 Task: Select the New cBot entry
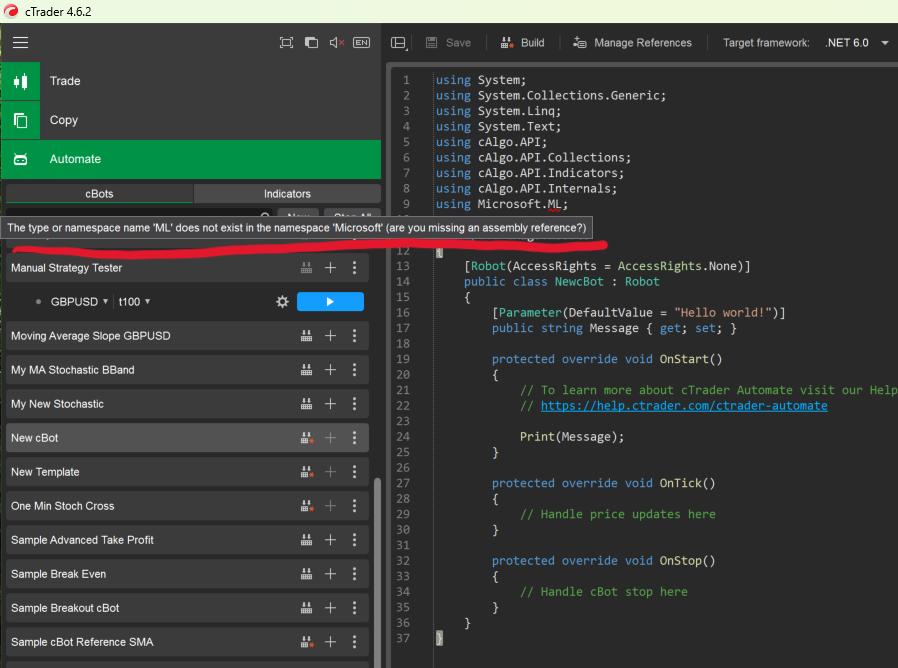click(187, 438)
